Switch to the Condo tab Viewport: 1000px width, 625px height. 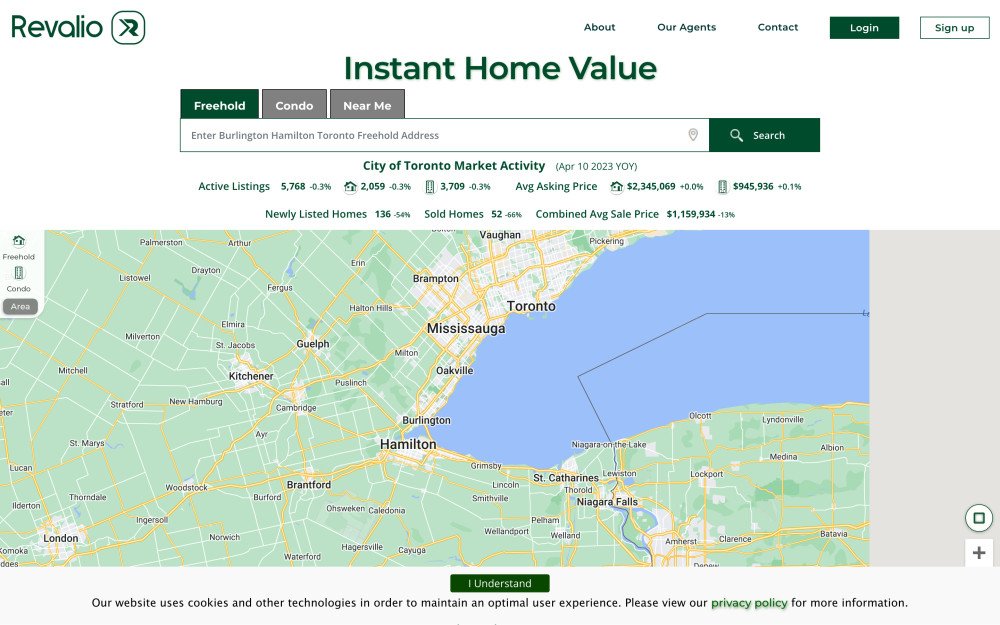(x=294, y=105)
